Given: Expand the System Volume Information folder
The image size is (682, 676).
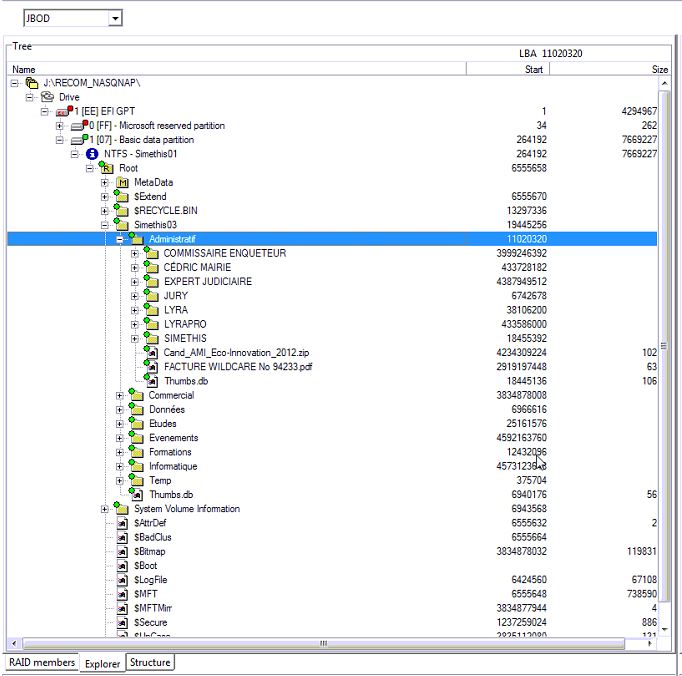Looking at the screenshot, I should (104, 509).
